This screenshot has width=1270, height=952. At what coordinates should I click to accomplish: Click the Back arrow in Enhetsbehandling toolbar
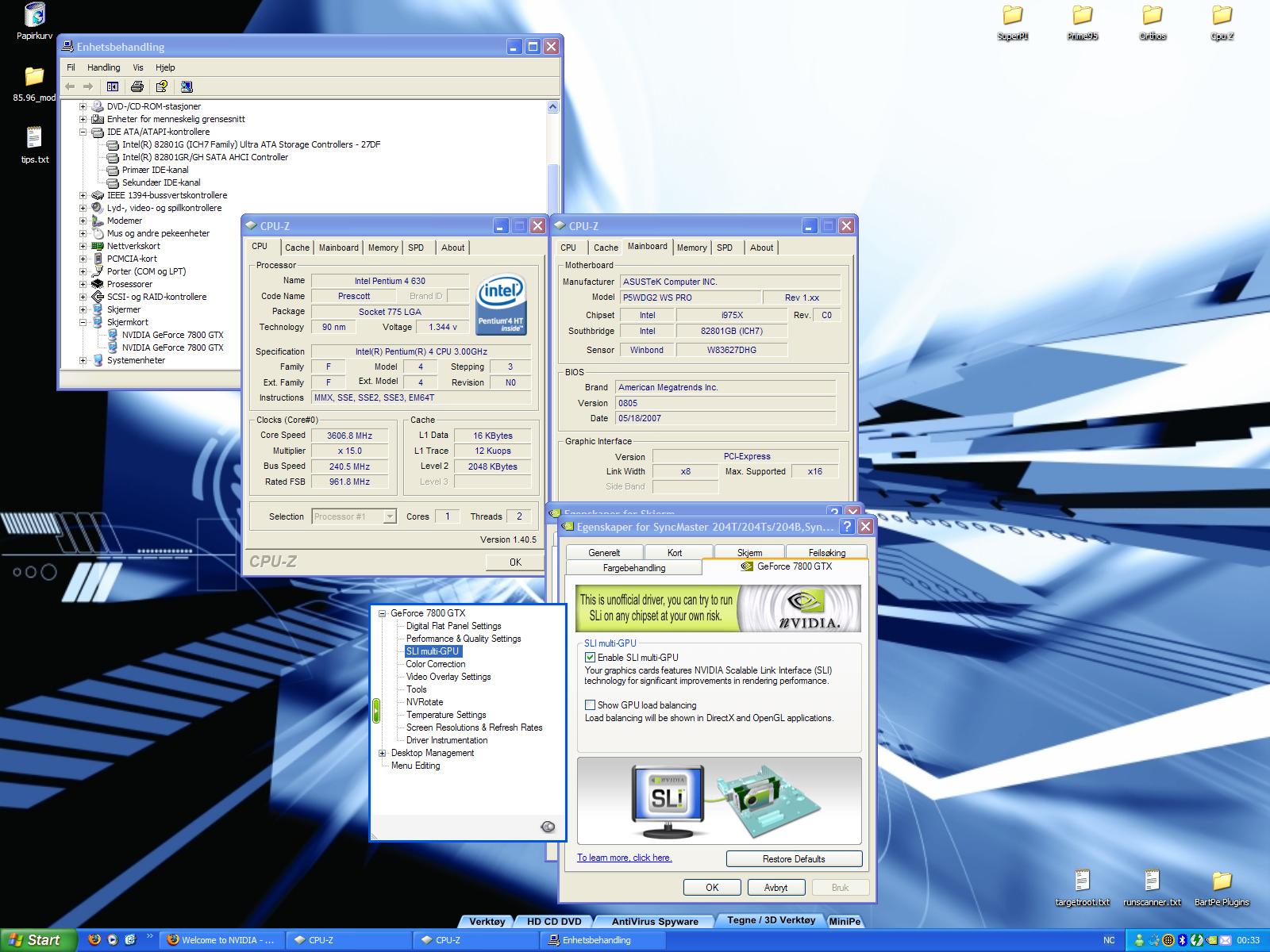70,86
